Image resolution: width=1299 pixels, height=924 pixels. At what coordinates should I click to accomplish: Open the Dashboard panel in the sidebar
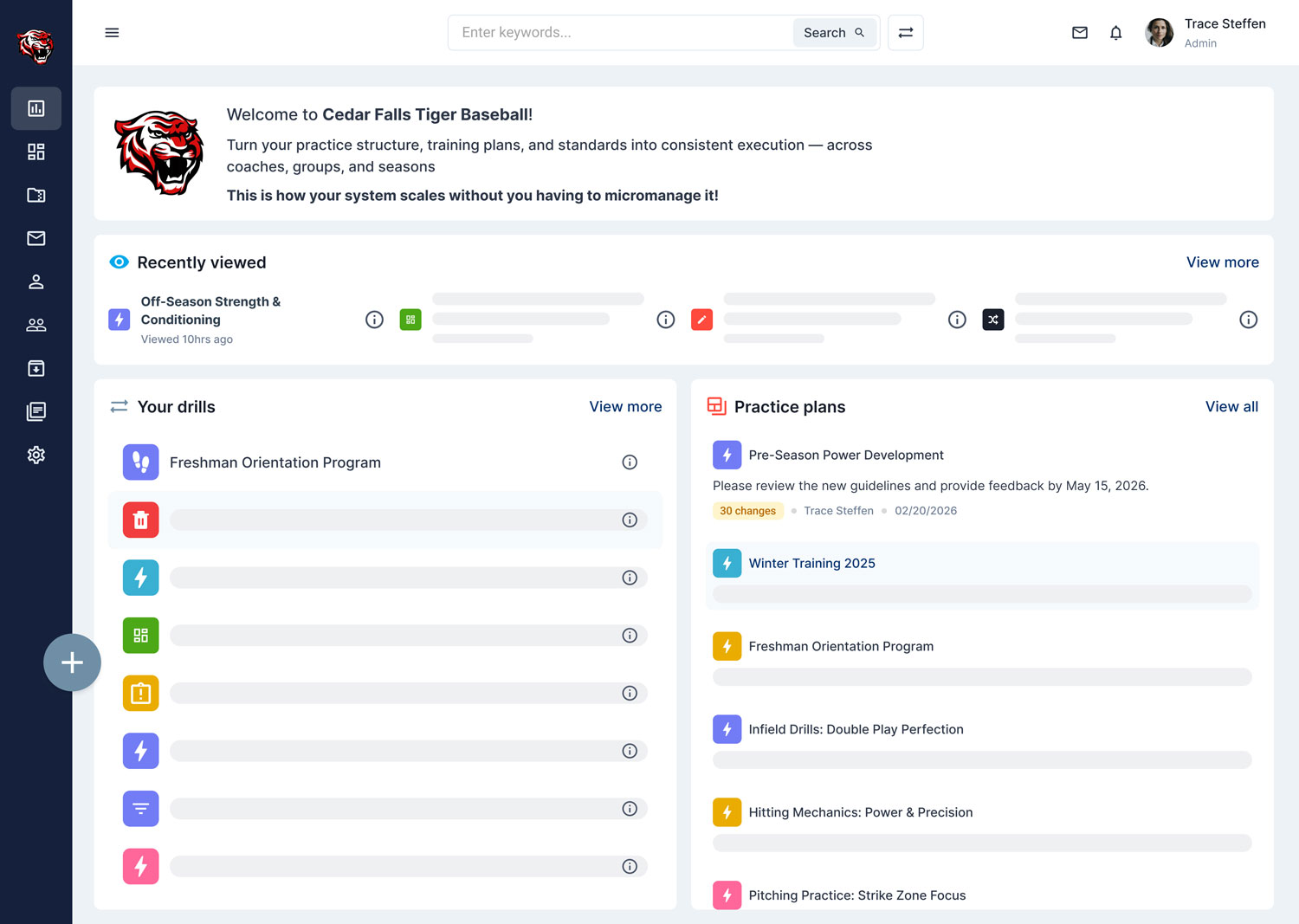(36, 108)
